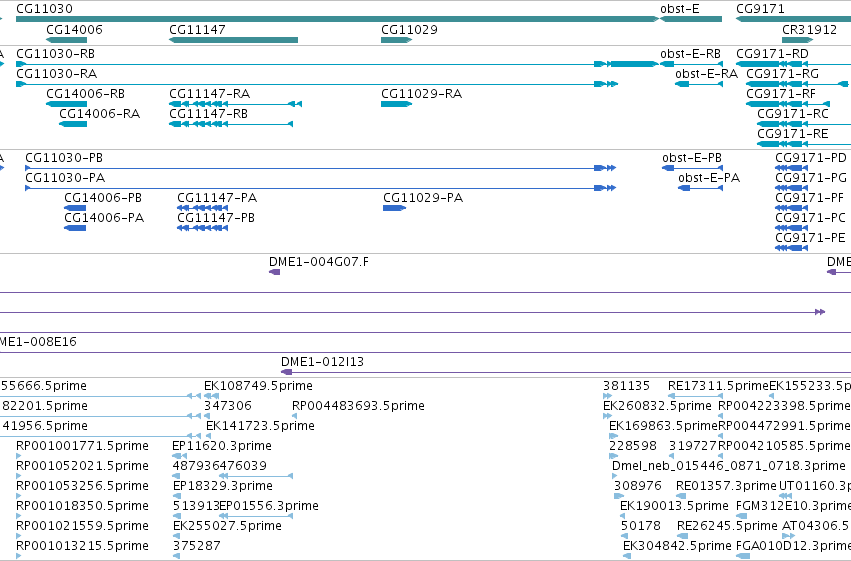Click the RP001018350.5prime EST label
Screen dimensions: 851x561
click(82, 506)
